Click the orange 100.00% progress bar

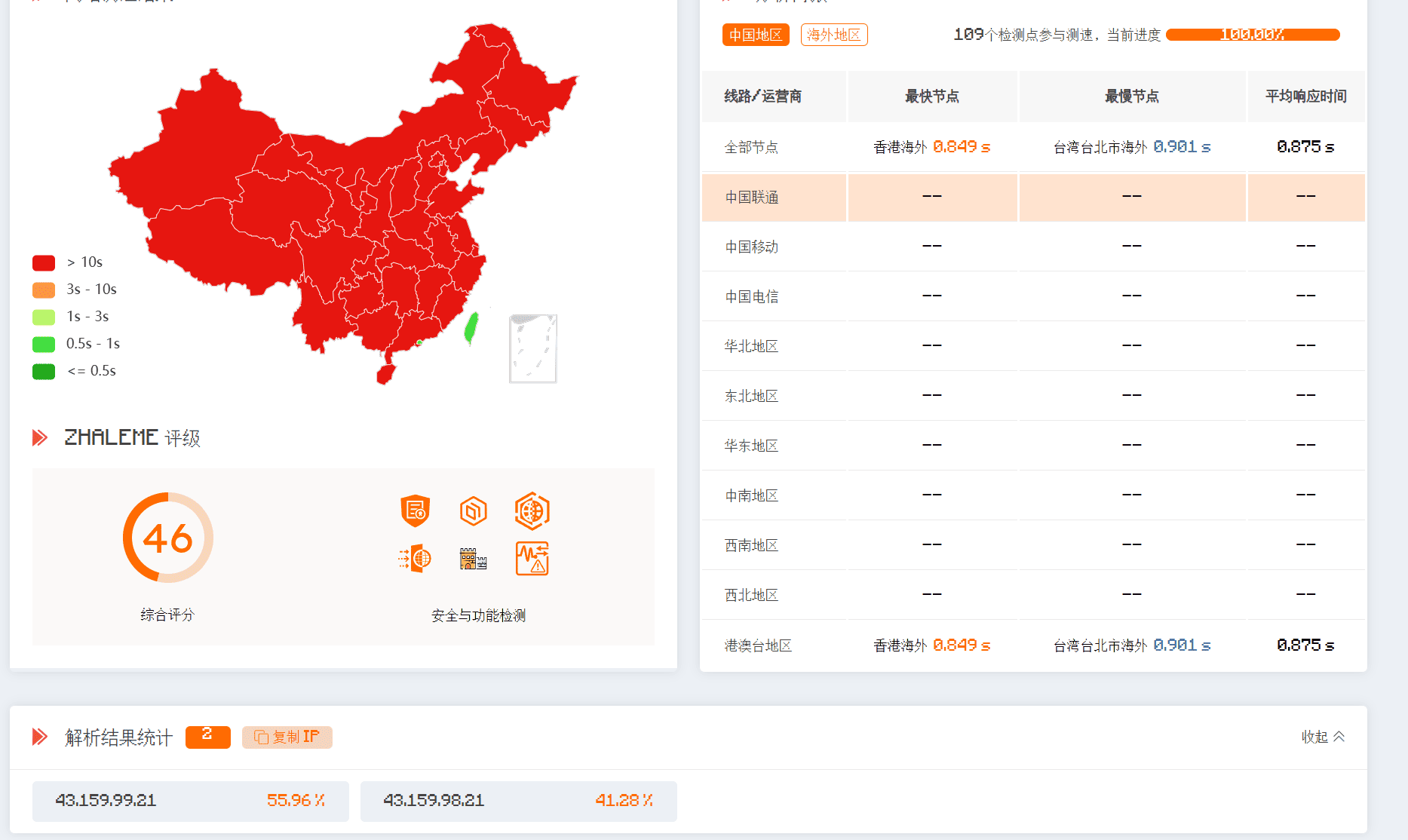coord(1252,35)
